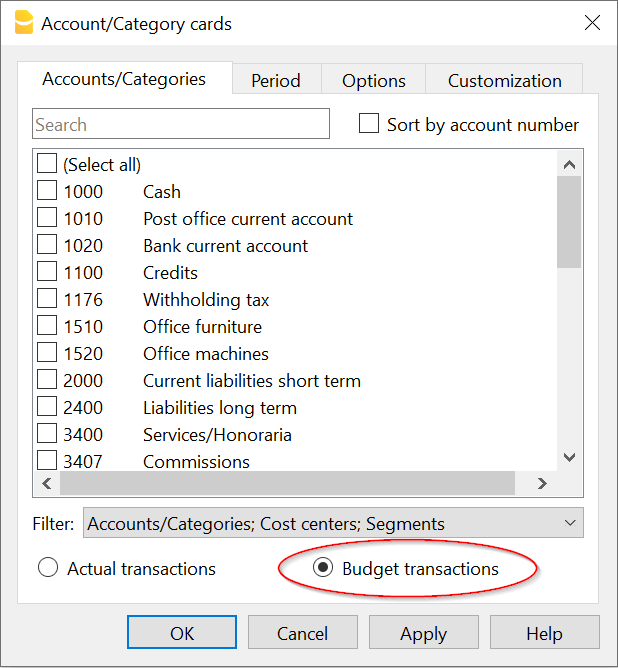Image resolution: width=618 pixels, height=668 pixels.
Task: Click the 'Post office current account' text
Action: [x=248, y=219]
